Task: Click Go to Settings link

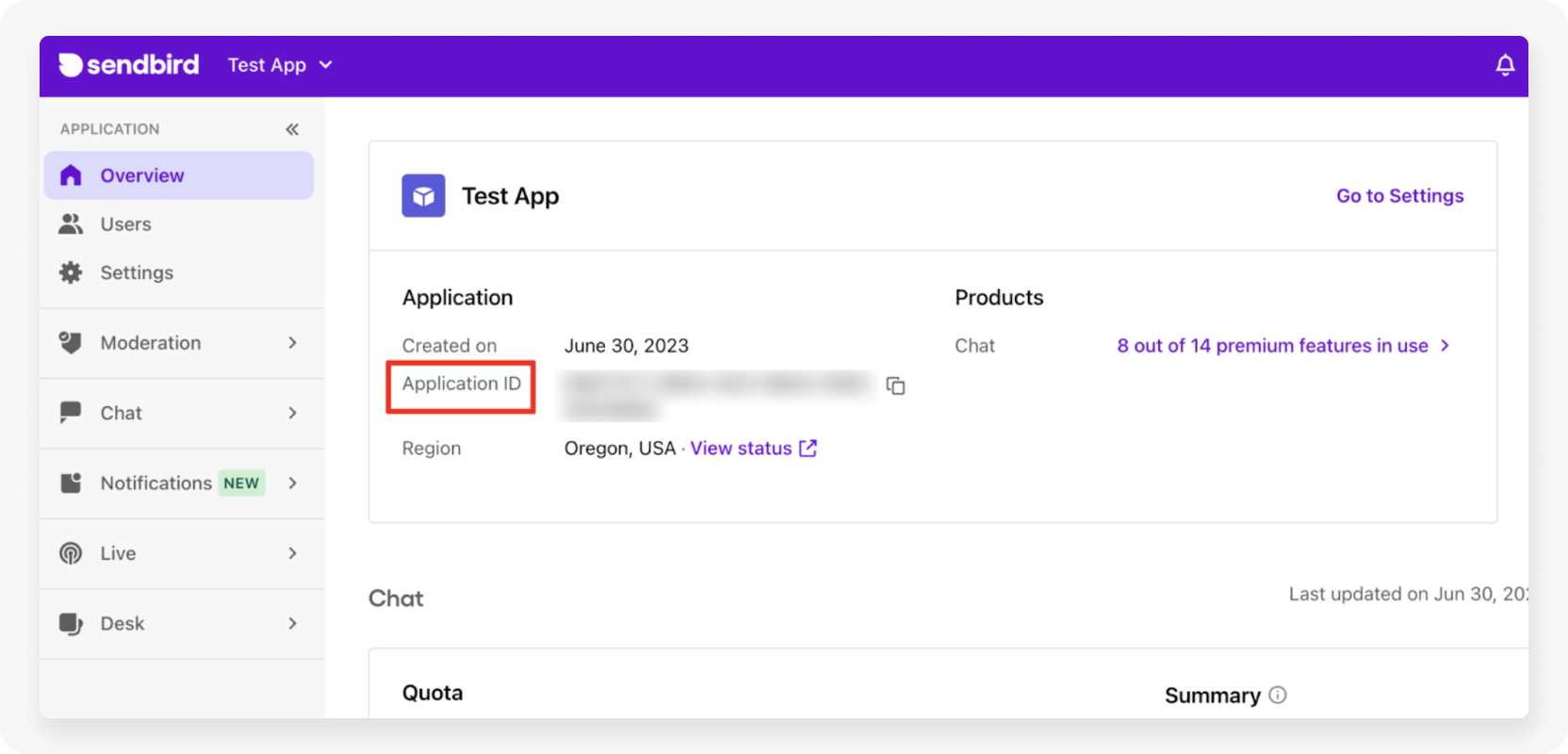Action: [x=1399, y=196]
